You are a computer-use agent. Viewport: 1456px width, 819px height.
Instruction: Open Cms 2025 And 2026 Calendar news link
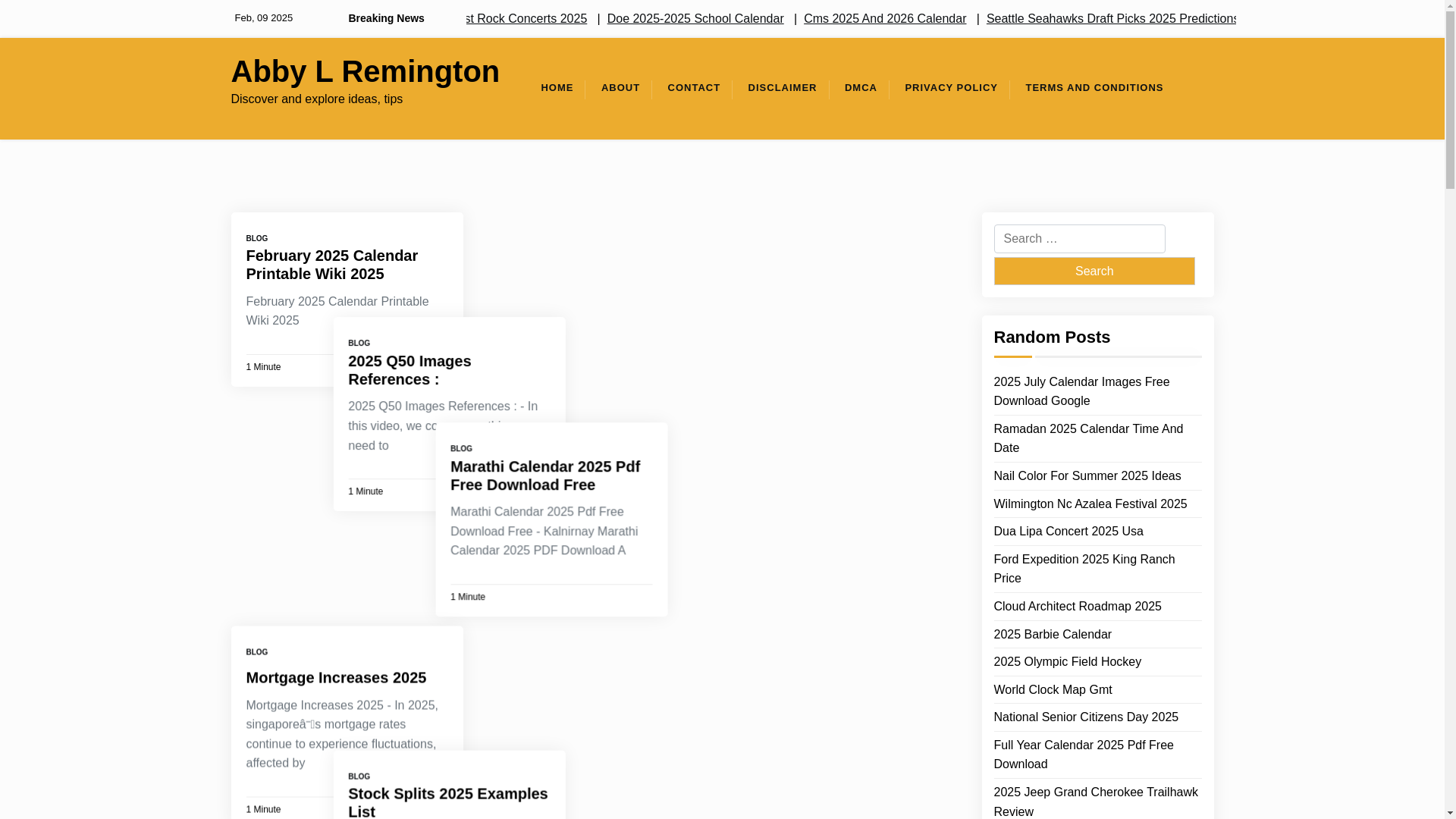click(x=884, y=19)
